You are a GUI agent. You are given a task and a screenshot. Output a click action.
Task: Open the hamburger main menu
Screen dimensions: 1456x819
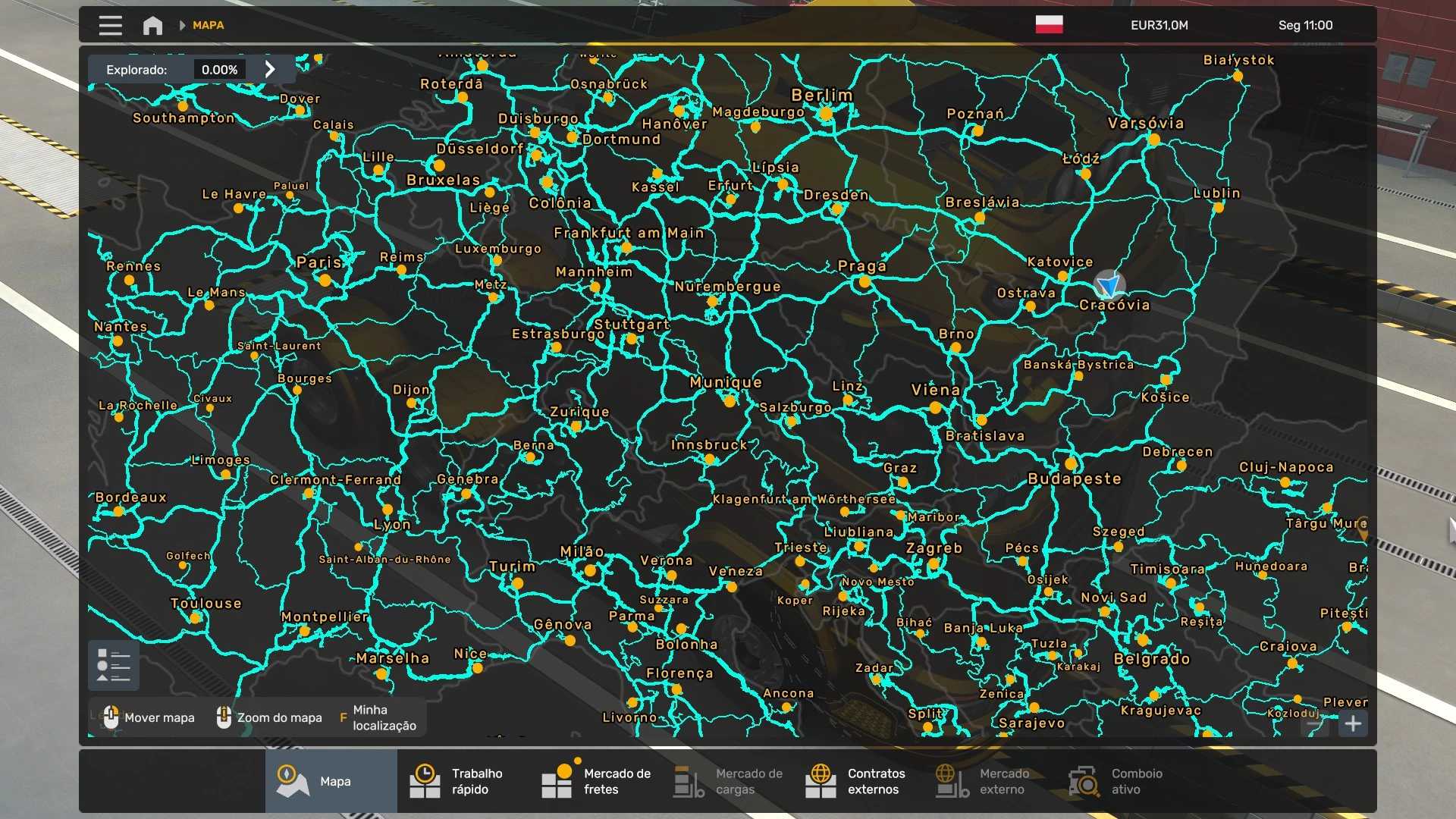tap(111, 25)
